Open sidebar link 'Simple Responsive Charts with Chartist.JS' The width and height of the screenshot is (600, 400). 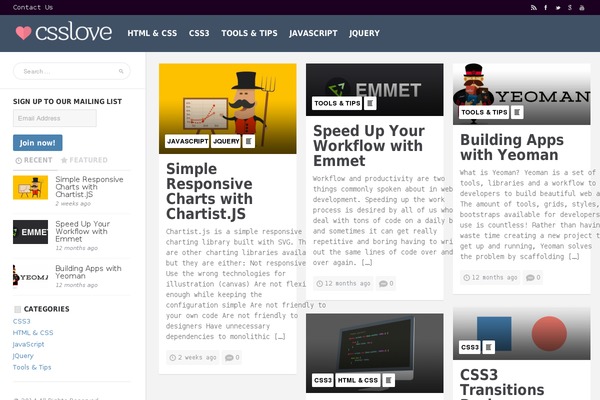(89, 187)
